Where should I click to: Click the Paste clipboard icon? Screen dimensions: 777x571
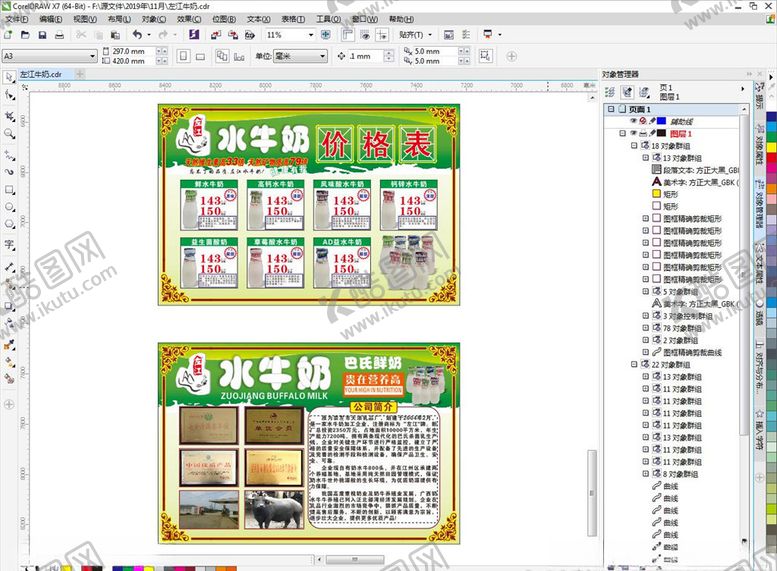tap(115, 35)
